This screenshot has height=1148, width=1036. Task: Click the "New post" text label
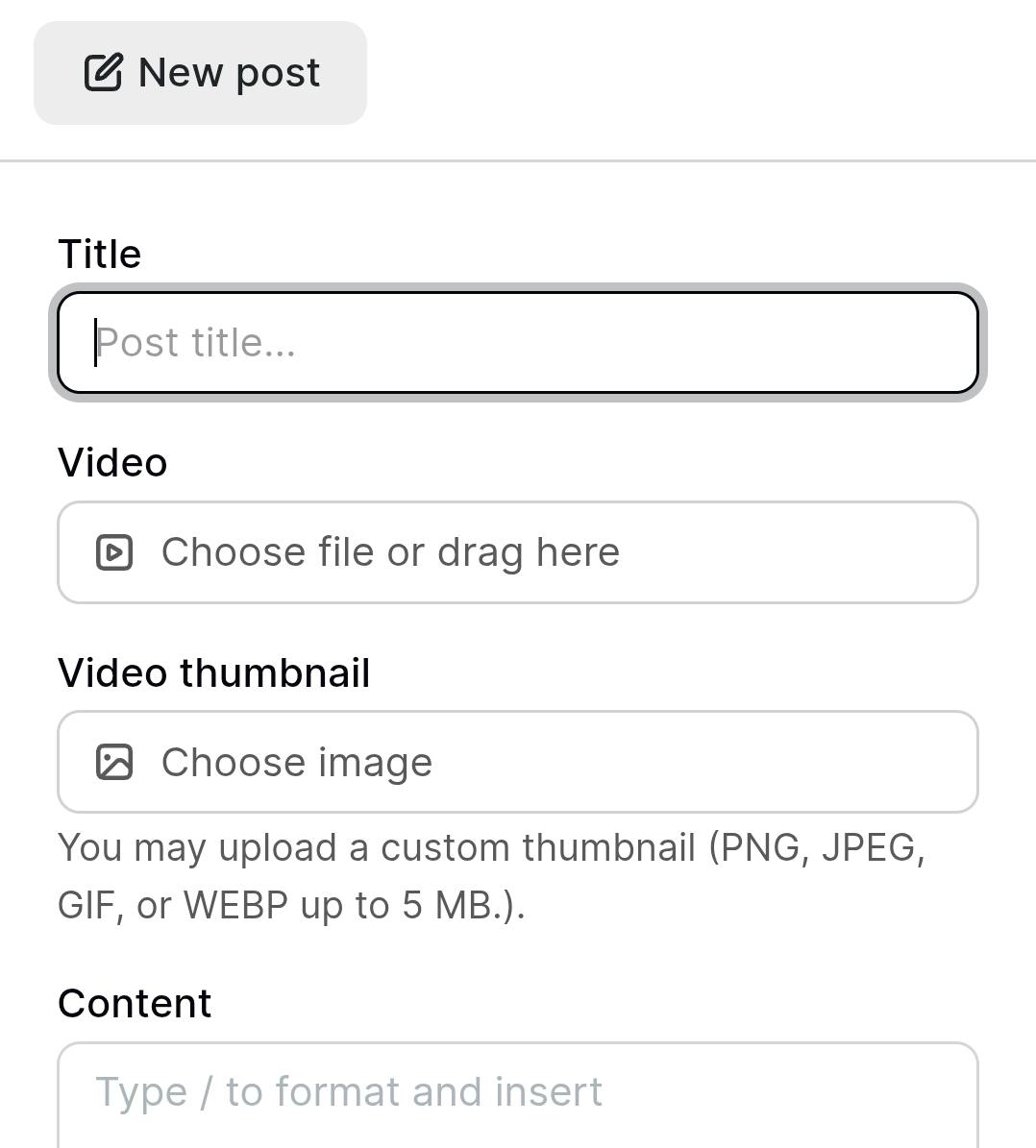click(229, 73)
